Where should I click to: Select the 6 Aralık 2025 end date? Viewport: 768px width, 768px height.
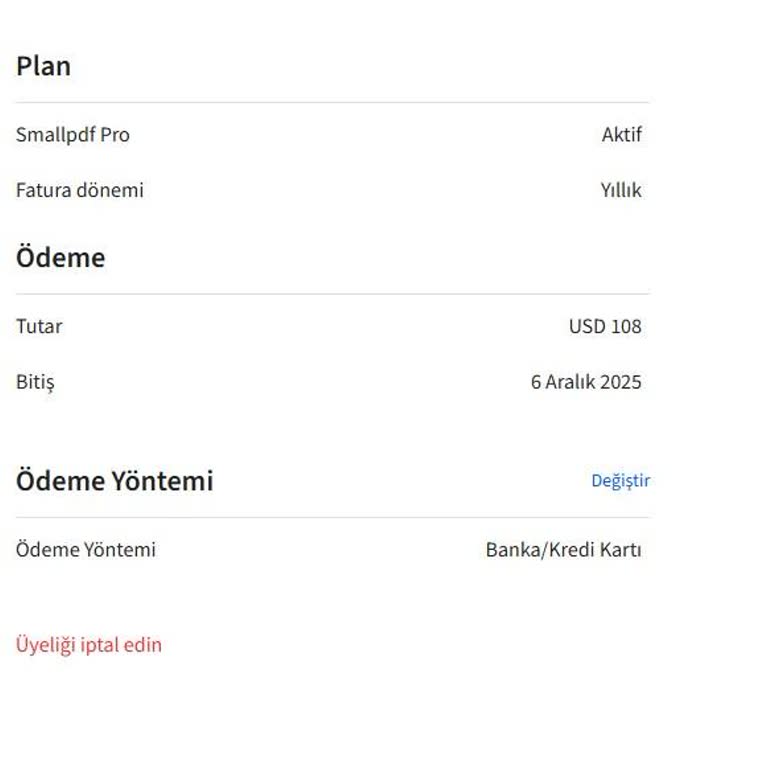586,382
